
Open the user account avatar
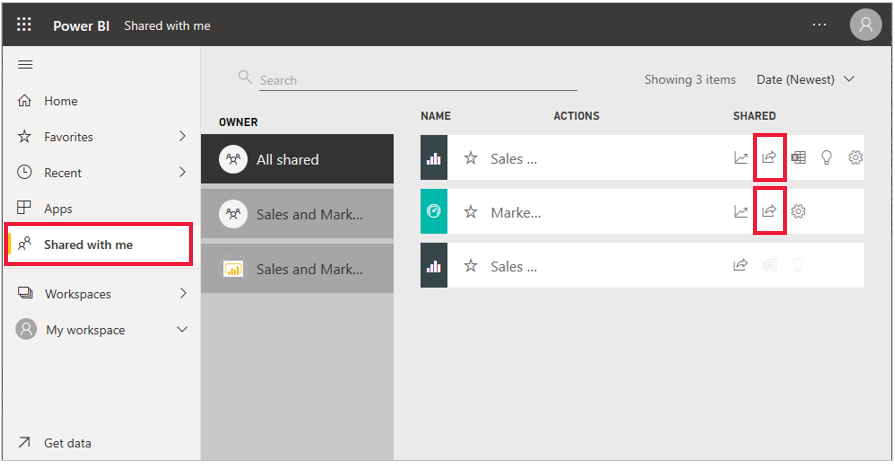pyautogui.click(x=865, y=25)
